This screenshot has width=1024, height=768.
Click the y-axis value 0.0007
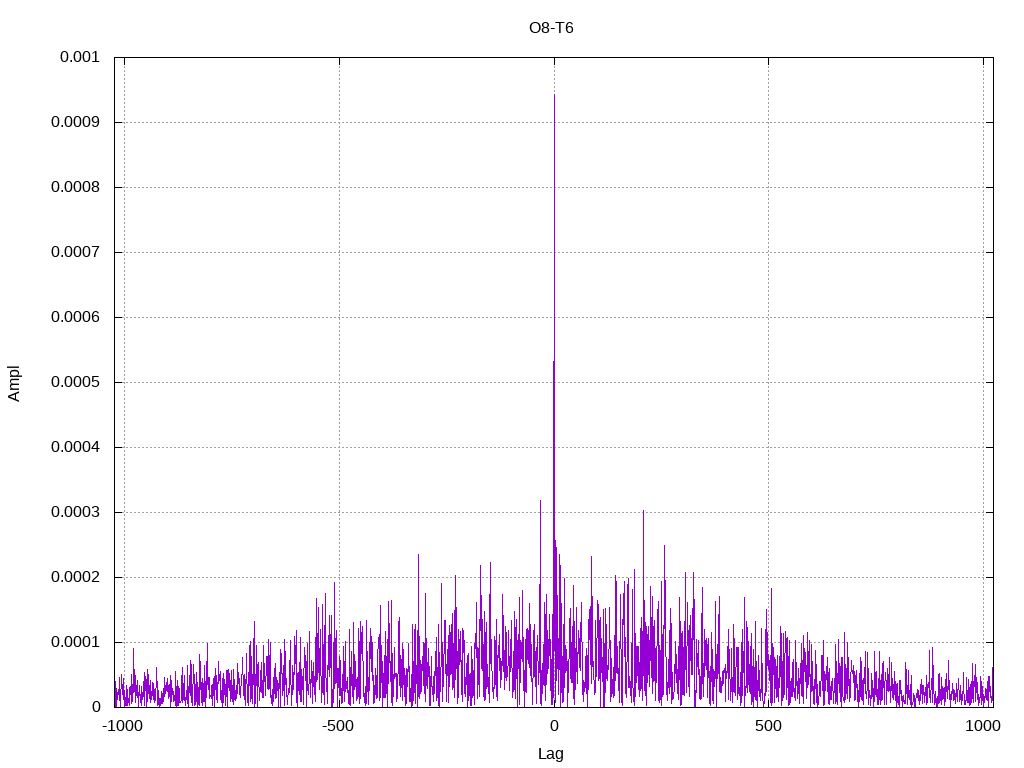pos(75,252)
